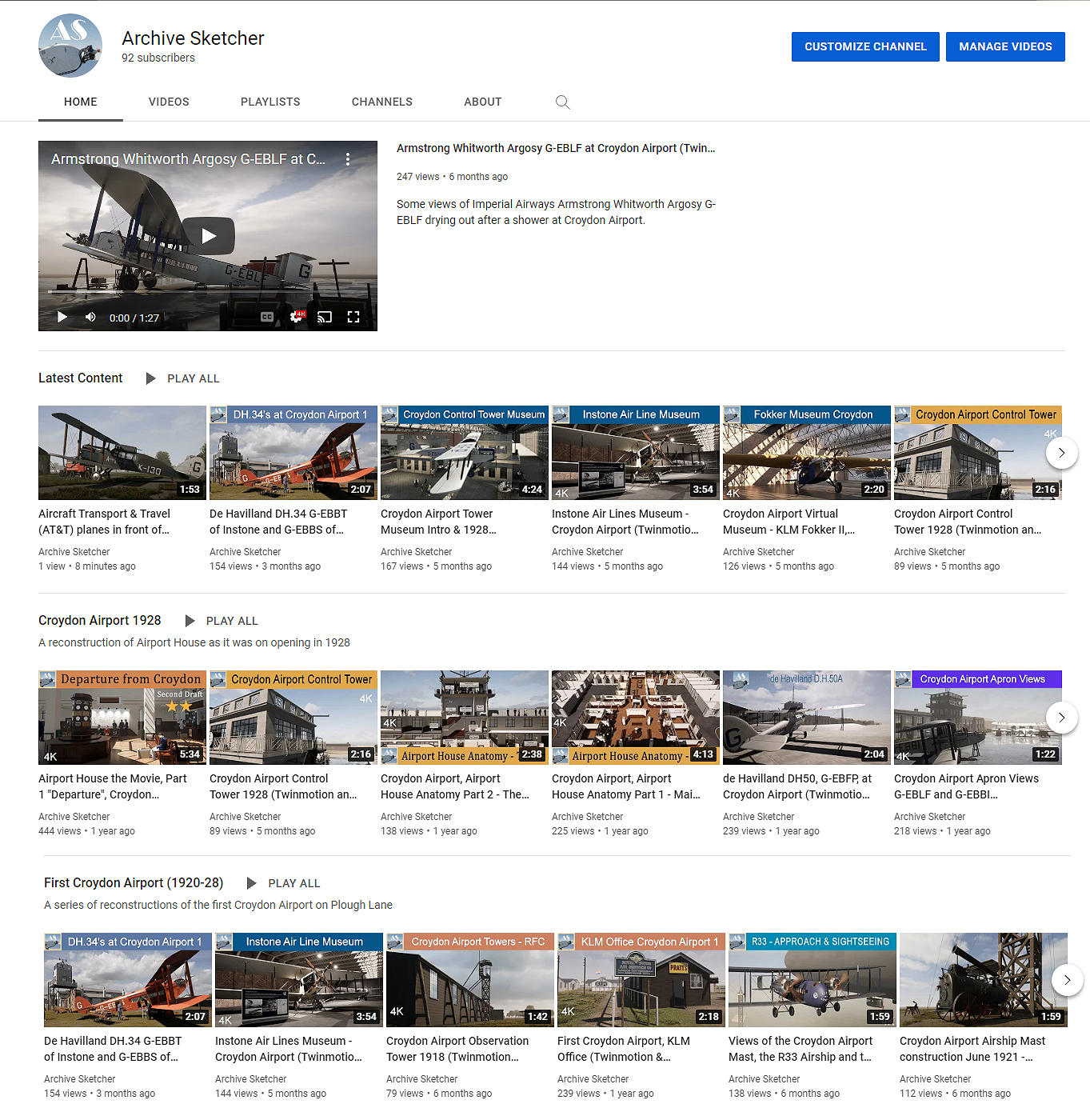Open the Latest Content section heading
Image resolution: width=1090 pixels, height=1120 pixels.
[x=80, y=378]
